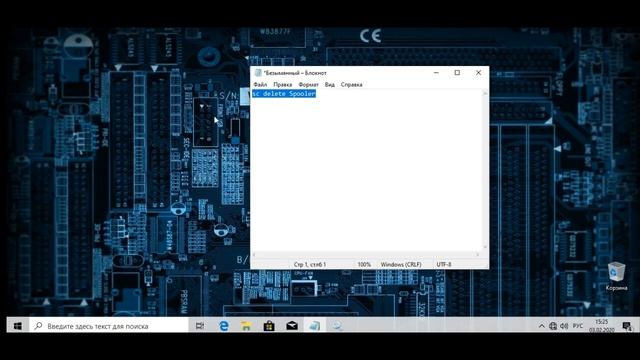This screenshot has height=360, width=640.
Task: Select the Notepad taskbar icon
Action: coord(314,326)
